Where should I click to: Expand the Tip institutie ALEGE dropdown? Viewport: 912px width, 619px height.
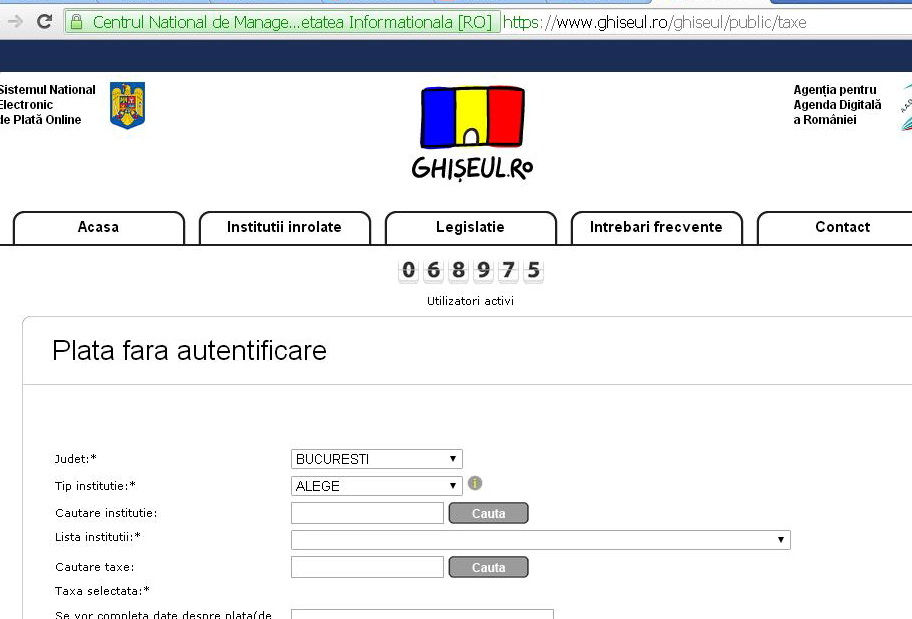click(x=376, y=486)
